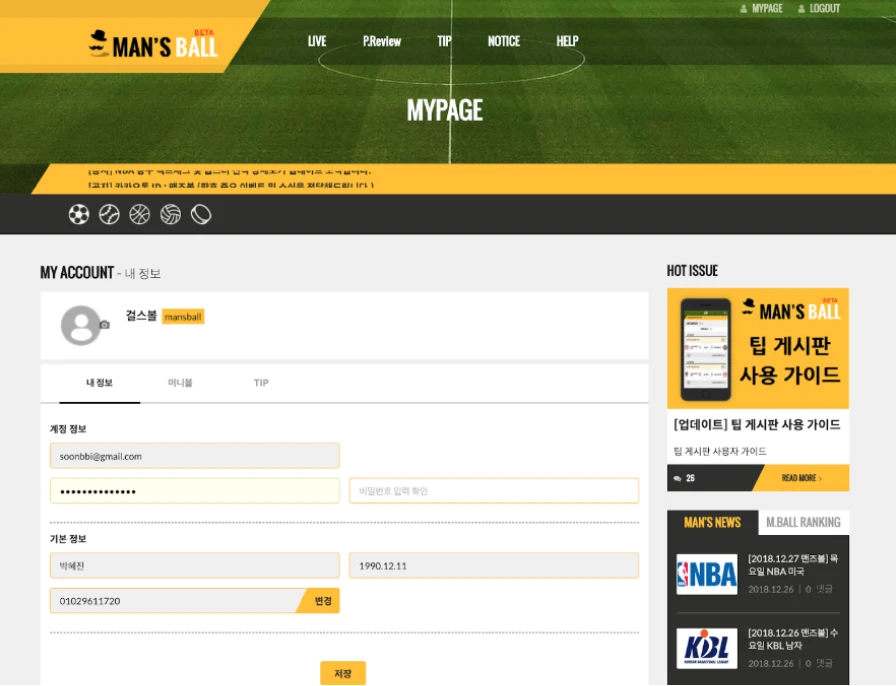This screenshot has height=686, width=896.
Task: Switch to the 머니볼 tab
Action: 180,383
